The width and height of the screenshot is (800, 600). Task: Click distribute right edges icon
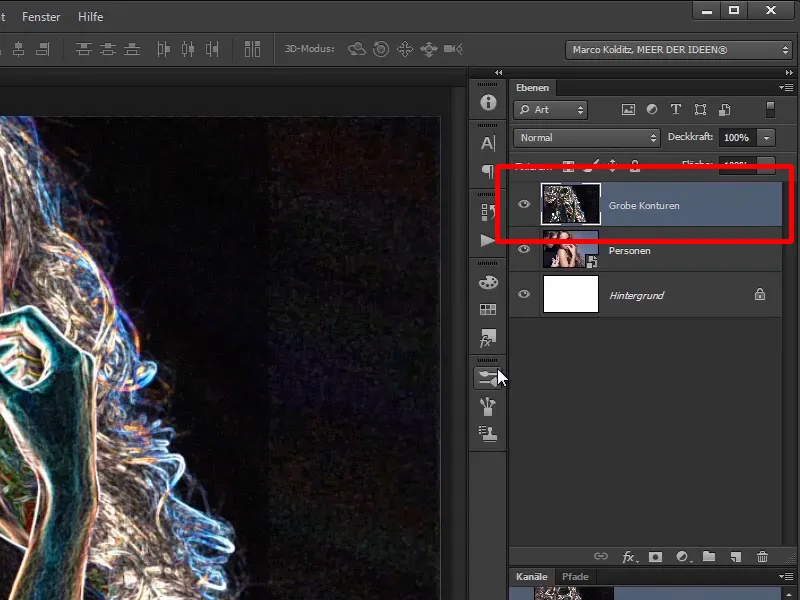click(212, 49)
